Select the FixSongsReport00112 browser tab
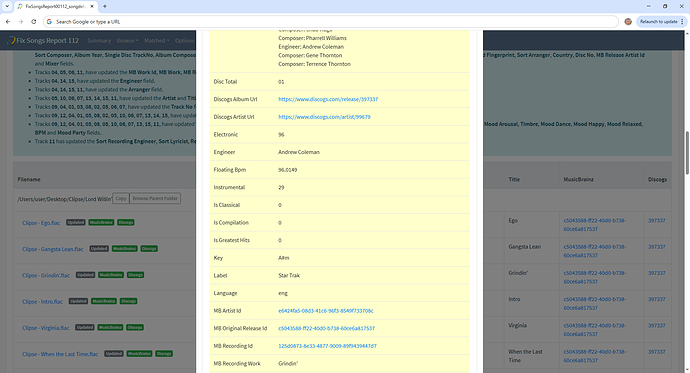This screenshot has width=690, height=373. pos(55,7)
